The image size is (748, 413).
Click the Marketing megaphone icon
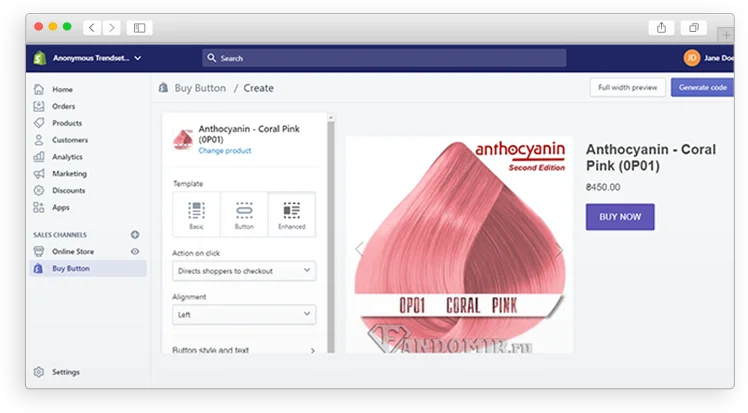[39, 174]
